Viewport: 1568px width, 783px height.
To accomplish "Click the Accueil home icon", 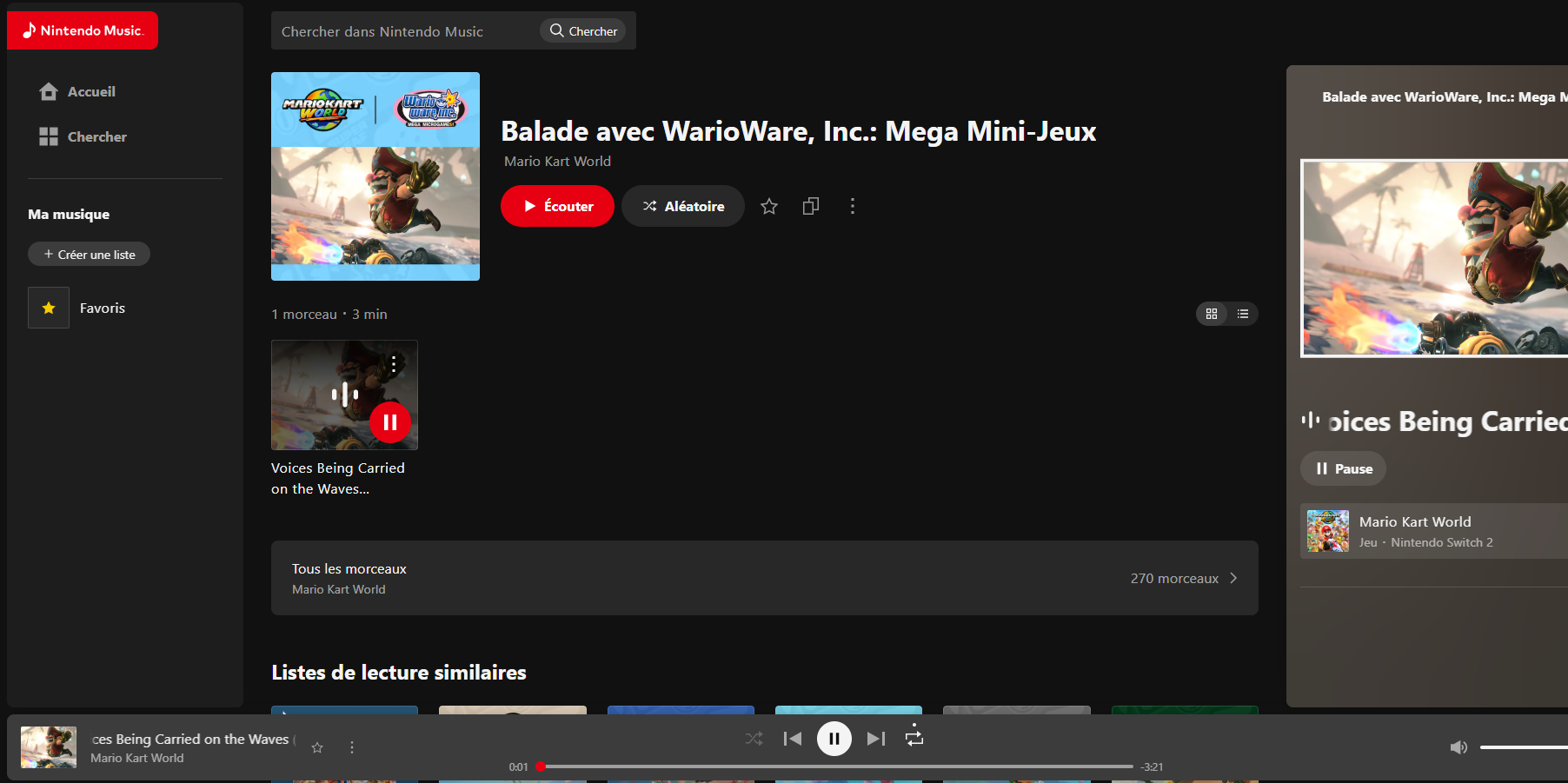I will click(x=49, y=91).
